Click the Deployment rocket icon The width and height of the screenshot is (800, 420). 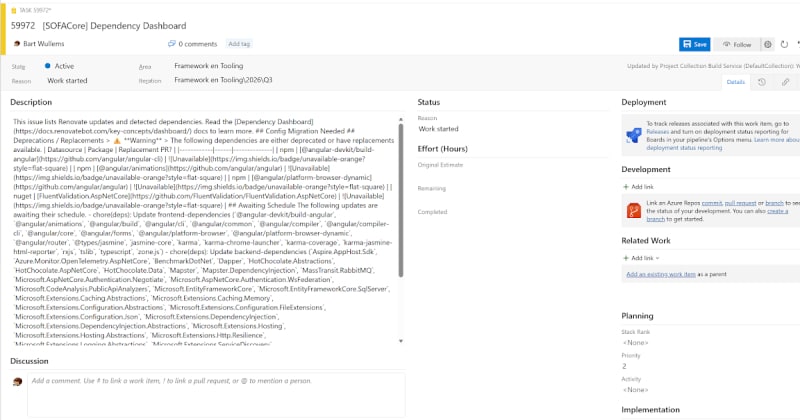(x=634, y=136)
